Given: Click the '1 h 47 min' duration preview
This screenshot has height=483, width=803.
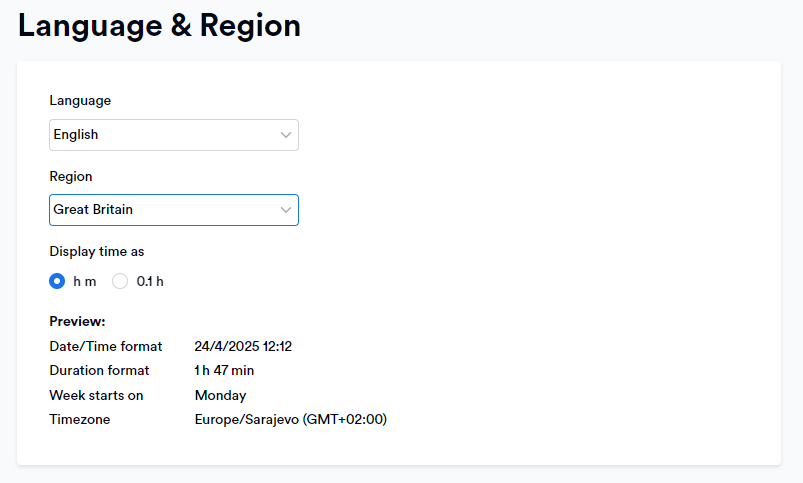Looking at the screenshot, I should 224,370.
